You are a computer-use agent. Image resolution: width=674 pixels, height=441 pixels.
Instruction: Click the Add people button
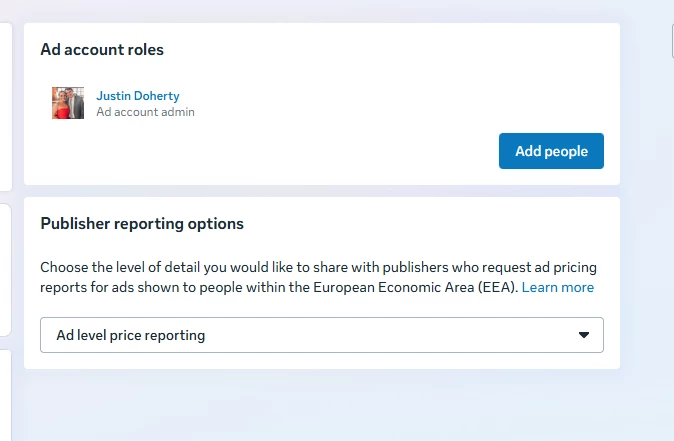coord(551,151)
